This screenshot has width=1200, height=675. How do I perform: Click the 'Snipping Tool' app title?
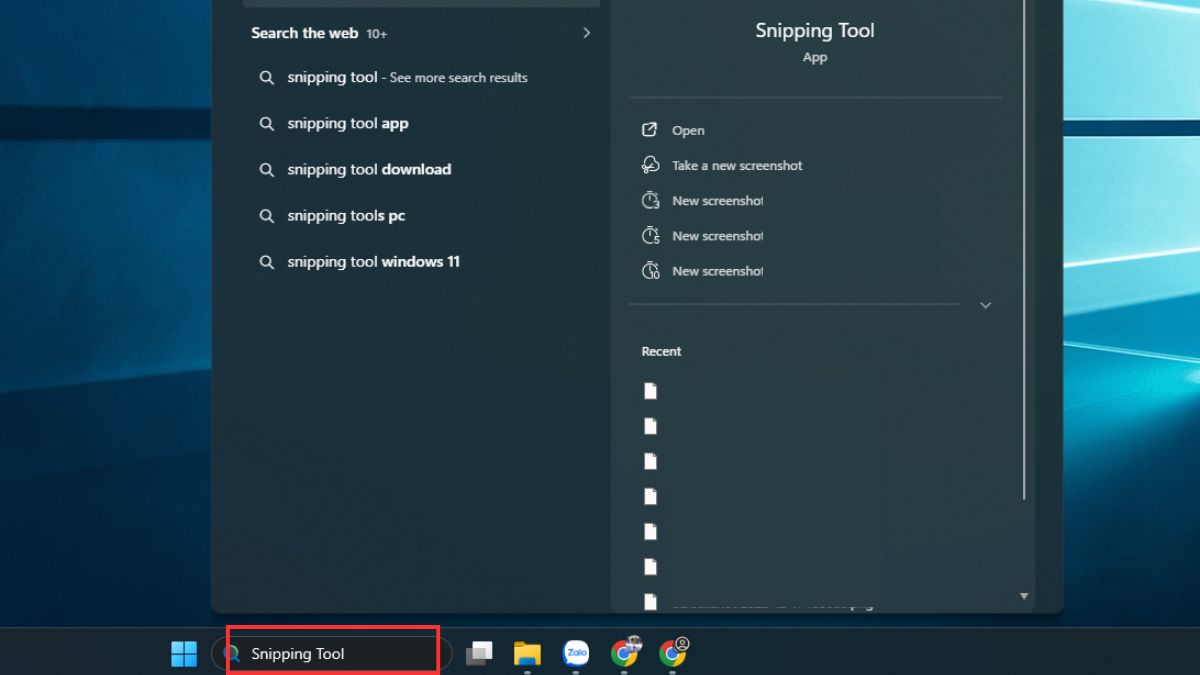click(815, 31)
